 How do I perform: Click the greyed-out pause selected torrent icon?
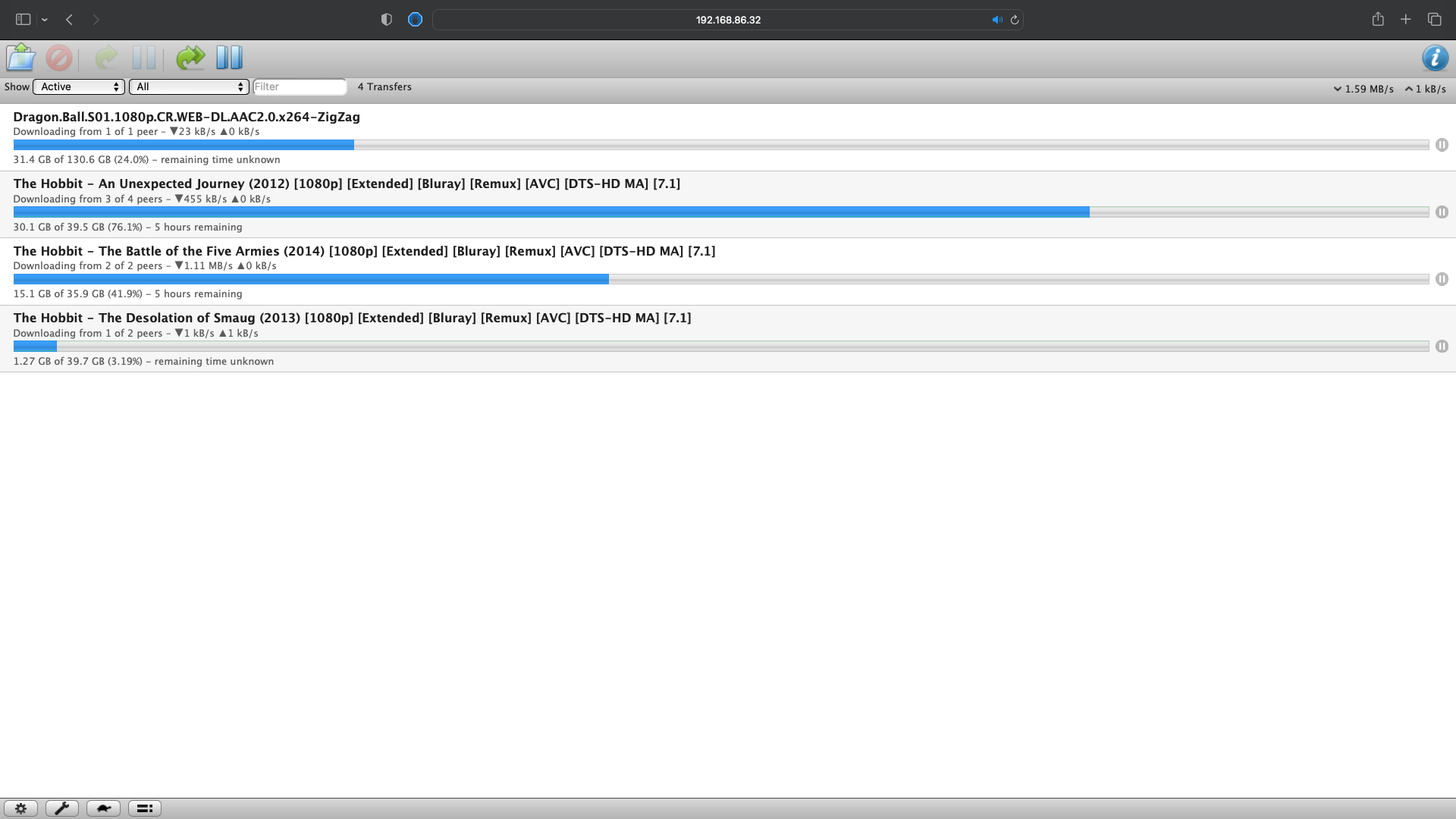click(x=144, y=58)
